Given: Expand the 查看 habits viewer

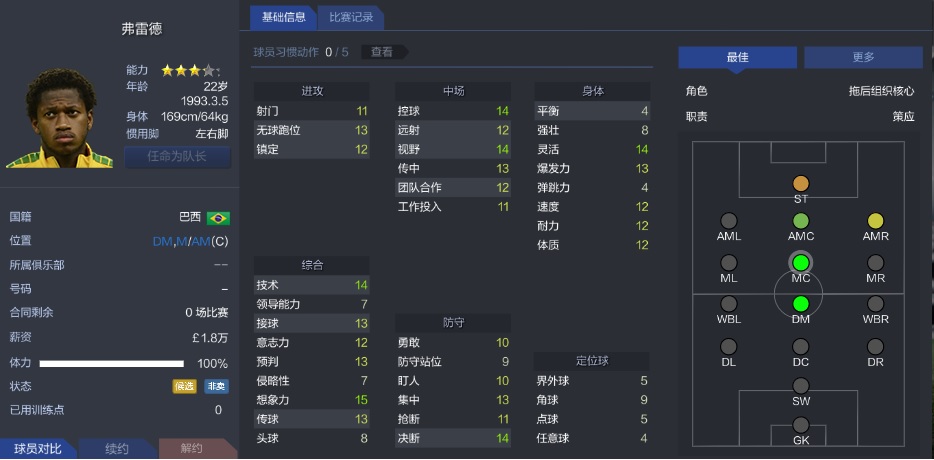Looking at the screenshot, I should (383, 52).
